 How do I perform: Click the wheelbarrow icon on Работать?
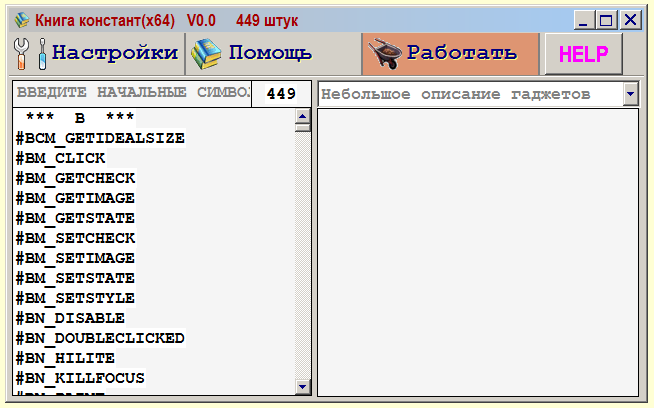385,54
